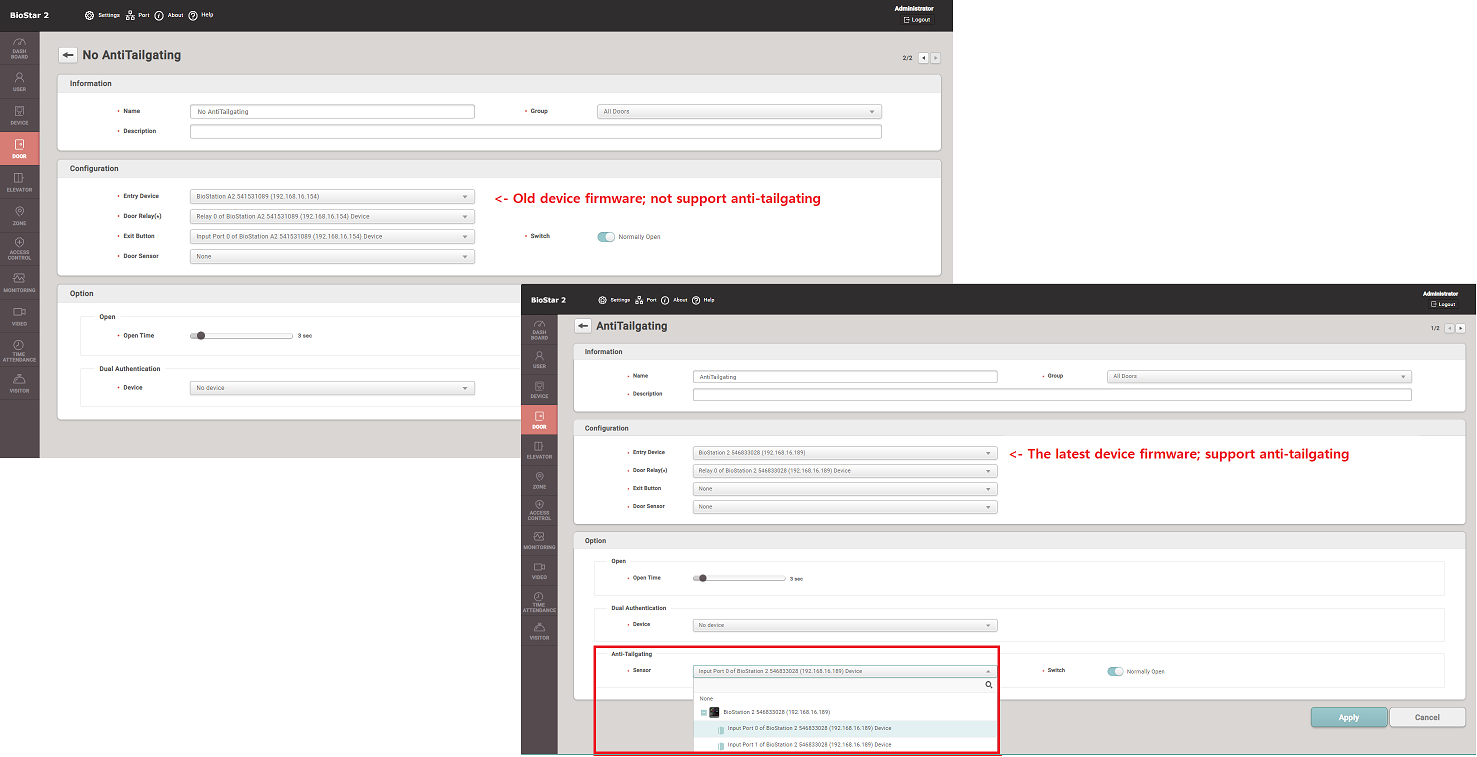The width and height of the screenshot is (1477, 757).
Task: Open Door Relay dropdown for BioStation A2
Action: click(x=332, y=216)
